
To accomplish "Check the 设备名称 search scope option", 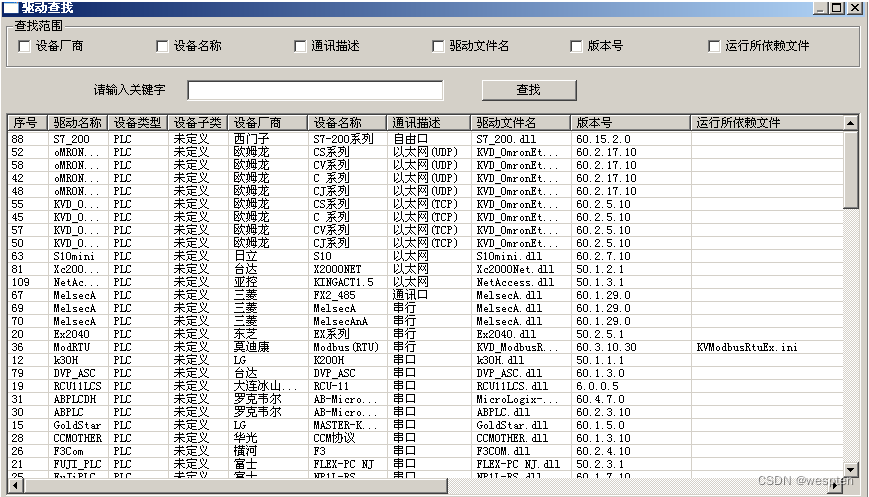I will pyautogui.click(x=162, y=46).
